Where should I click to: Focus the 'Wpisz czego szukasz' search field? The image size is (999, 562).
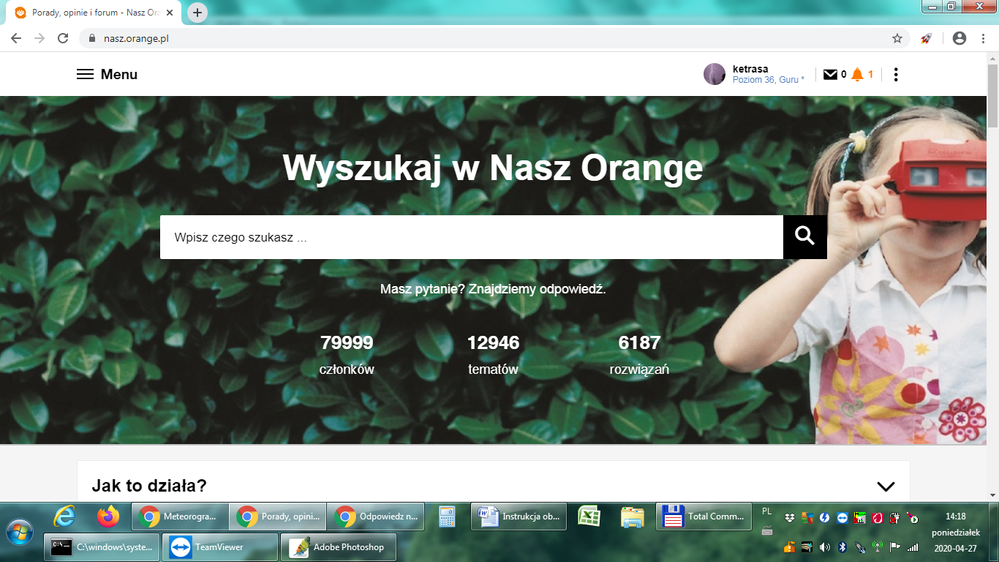471,237
